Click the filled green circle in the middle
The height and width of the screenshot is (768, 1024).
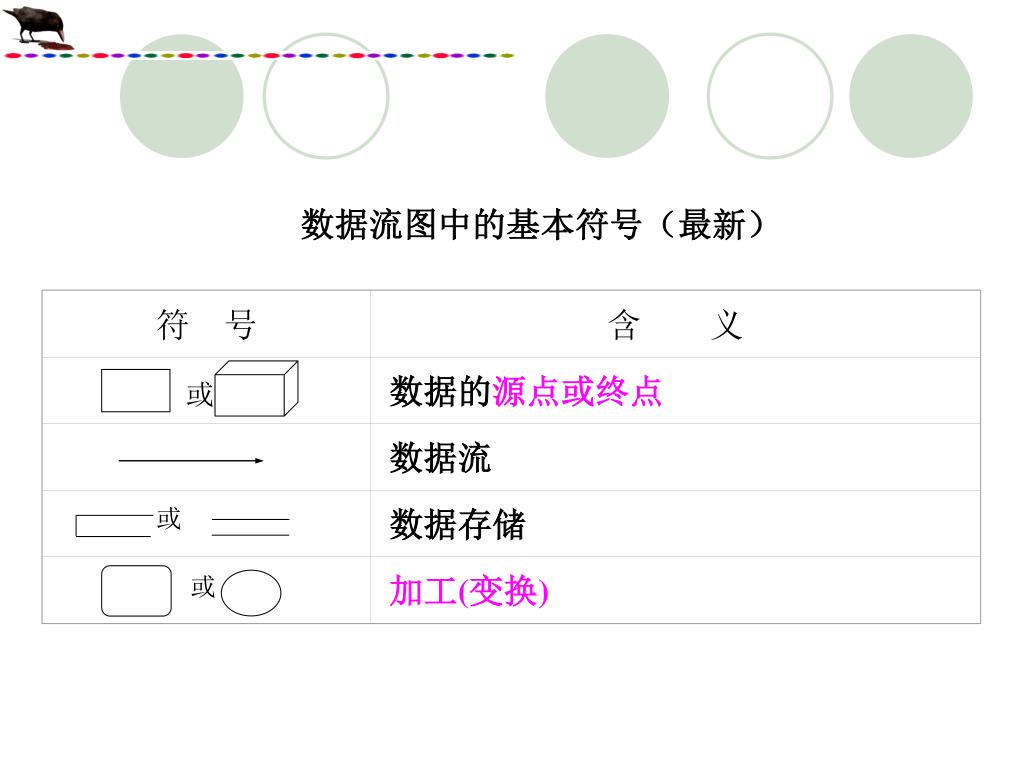607,96
